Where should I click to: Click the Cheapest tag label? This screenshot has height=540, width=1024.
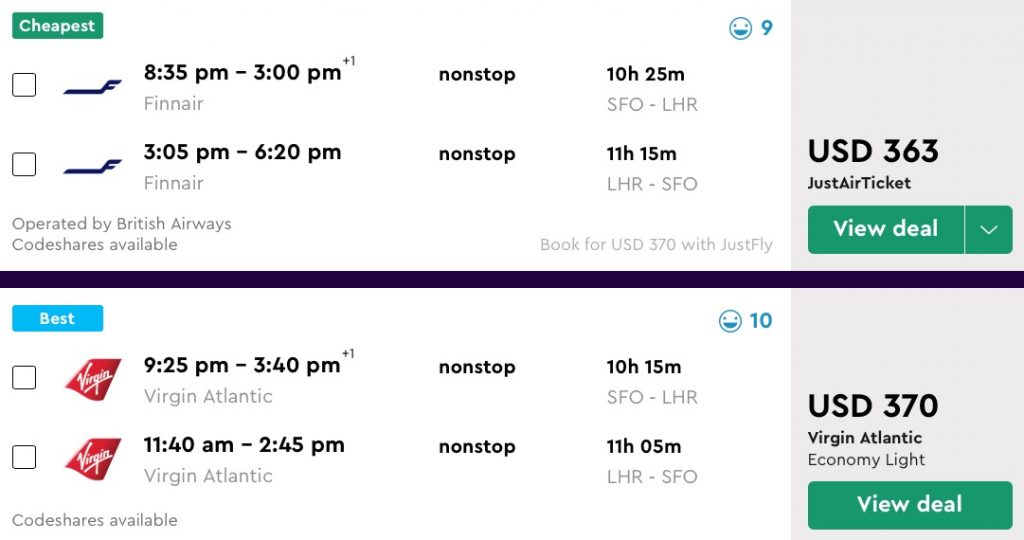coord(57,26)
